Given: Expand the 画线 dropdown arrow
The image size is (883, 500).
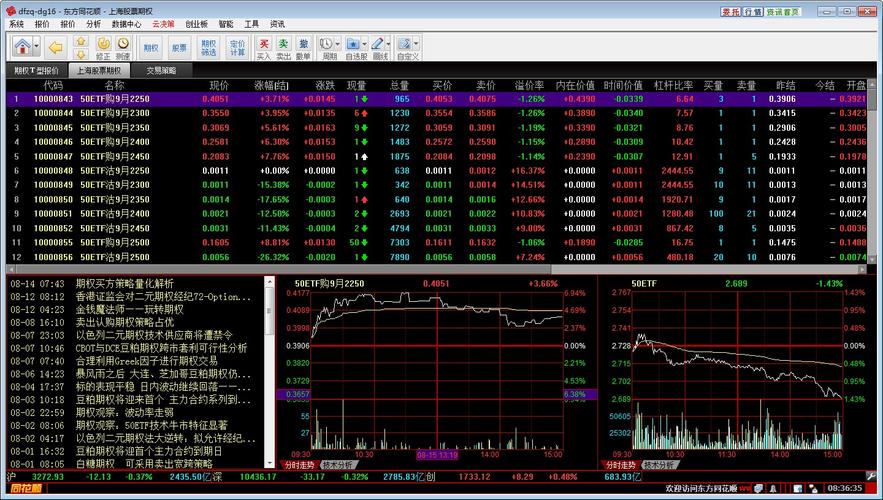Looking at the screenshot, I should pyautogui.click(x=389, y=44).
